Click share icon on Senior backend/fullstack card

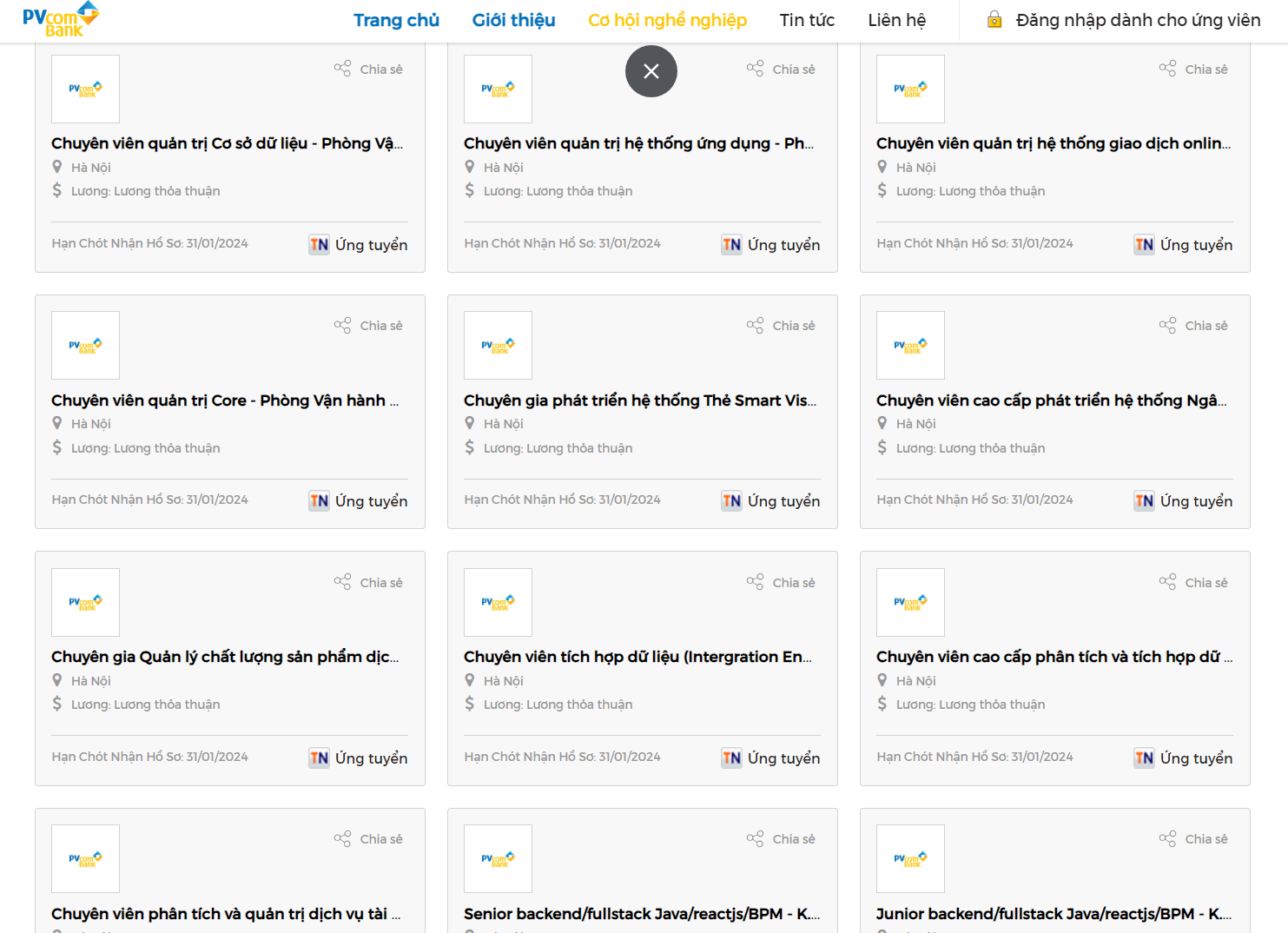click(756, 838)
